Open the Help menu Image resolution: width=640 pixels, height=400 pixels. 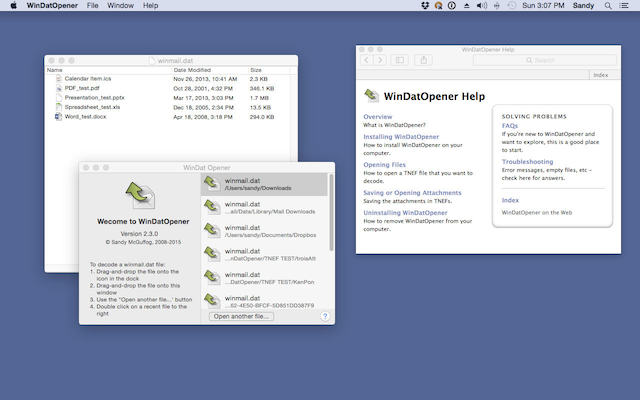click(150, 5)
